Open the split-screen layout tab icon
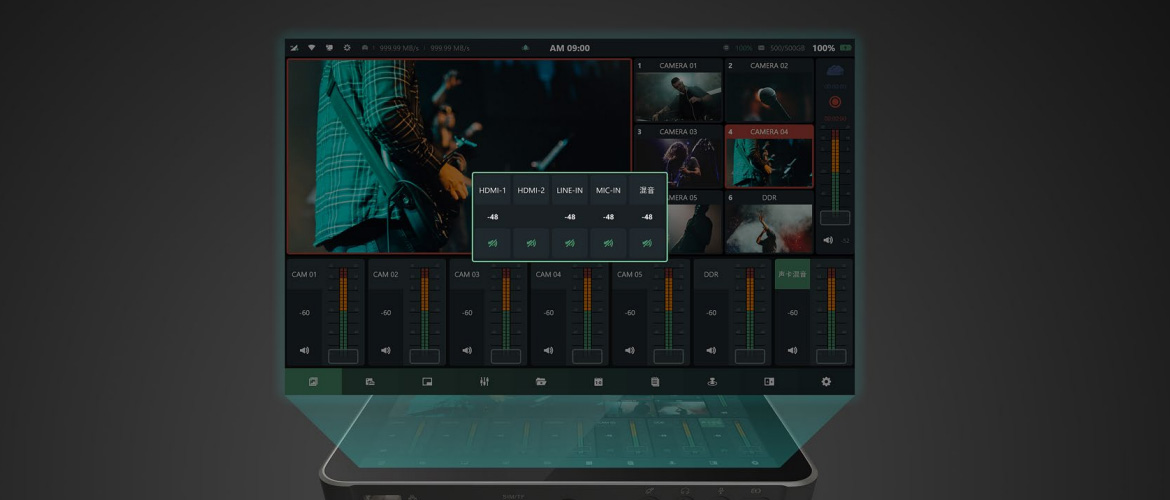 tap(769, 381)
